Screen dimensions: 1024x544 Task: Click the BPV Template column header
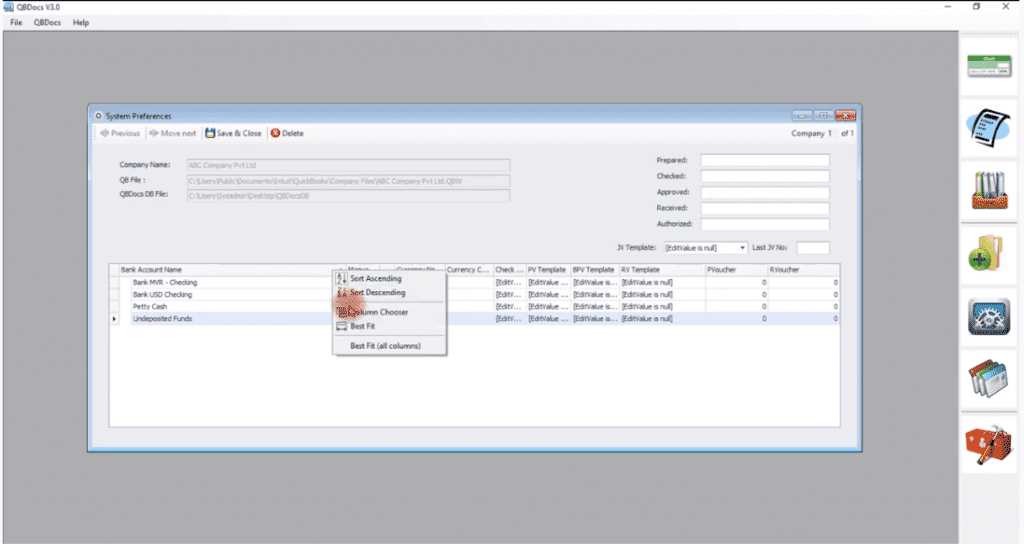click(x=594, y=270)
